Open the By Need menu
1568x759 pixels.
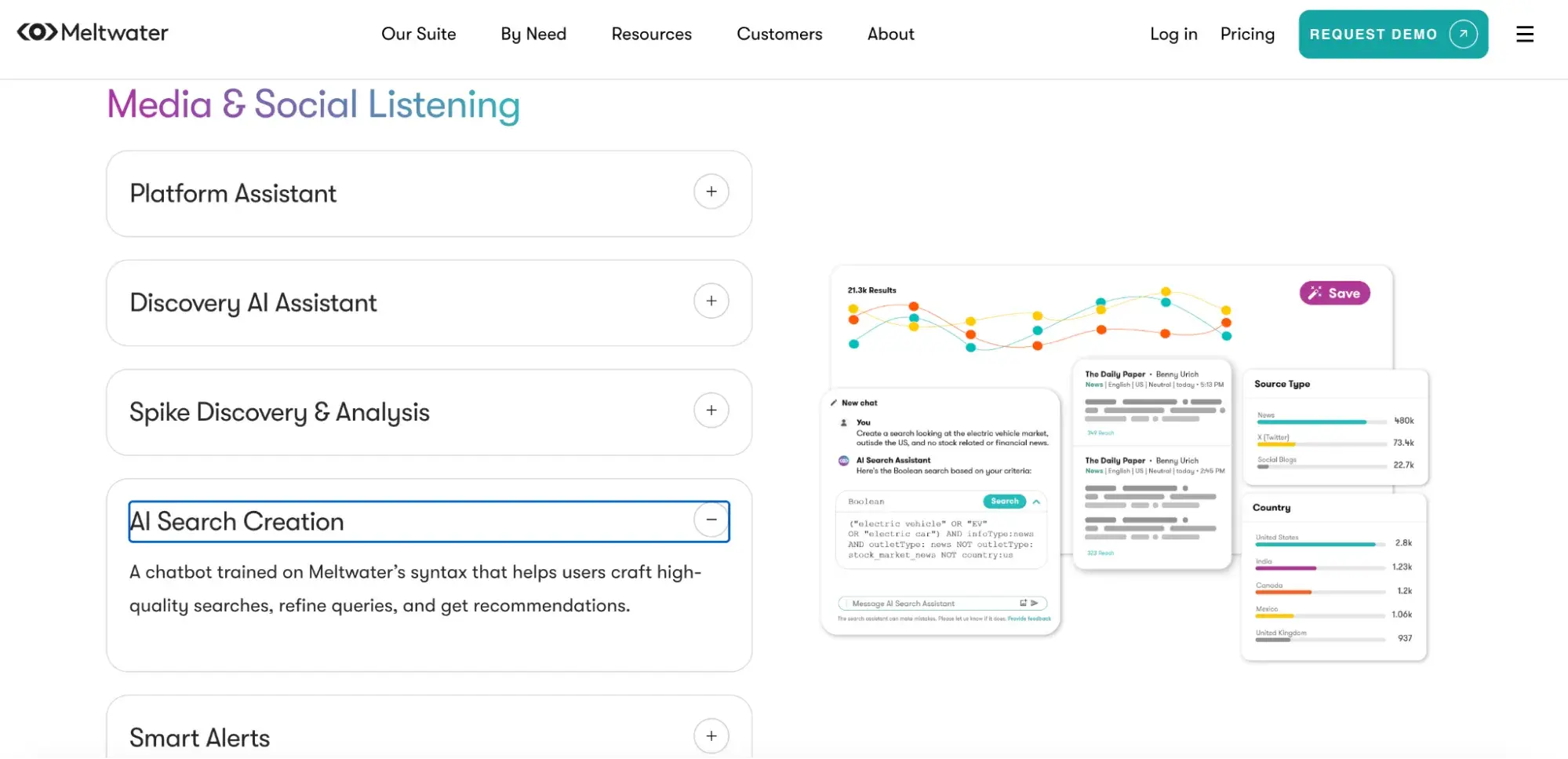533,34
